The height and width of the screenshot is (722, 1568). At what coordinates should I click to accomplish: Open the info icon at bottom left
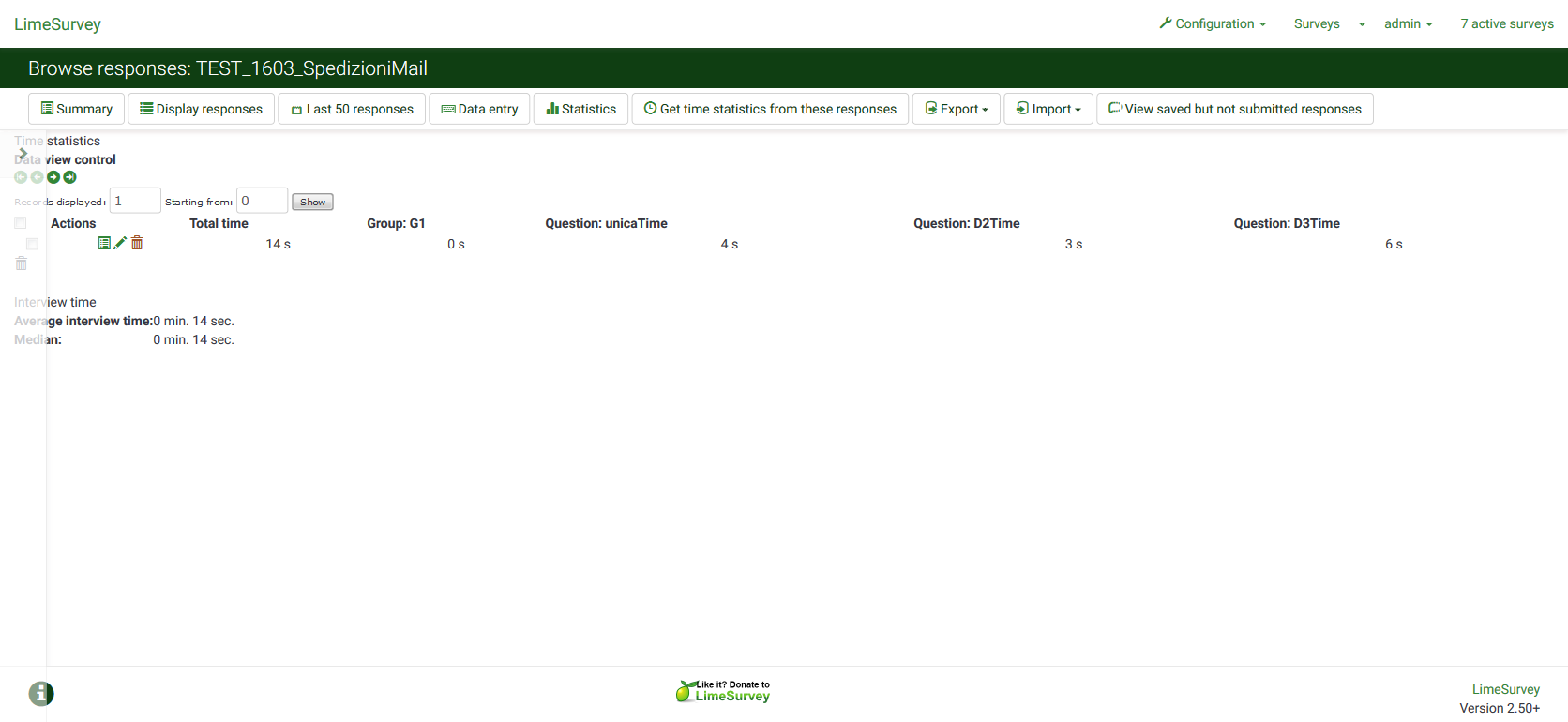pos(41,694)
